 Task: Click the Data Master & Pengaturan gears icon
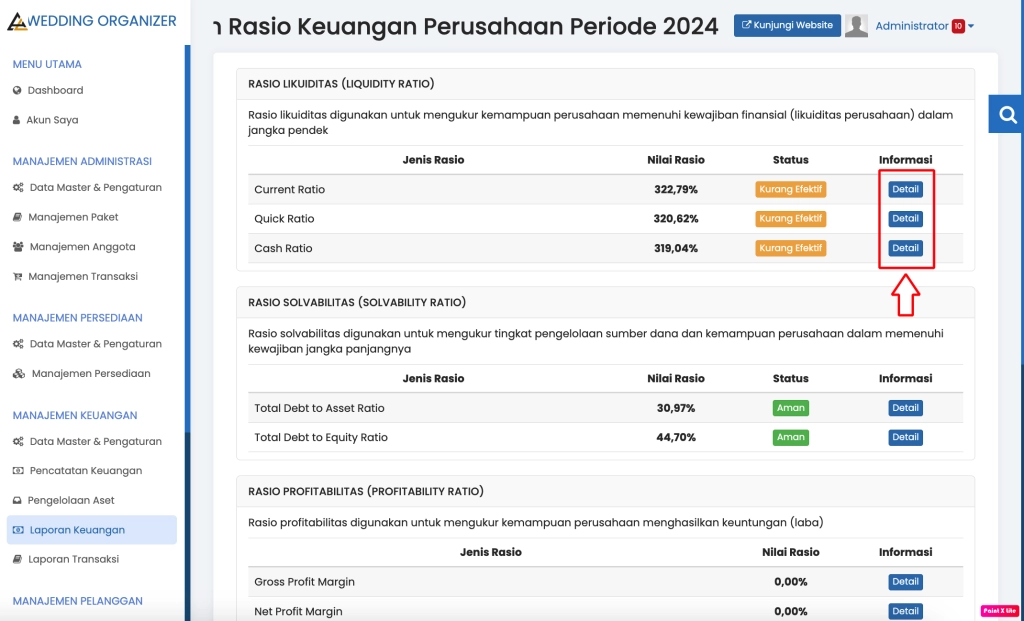(17, 187)
